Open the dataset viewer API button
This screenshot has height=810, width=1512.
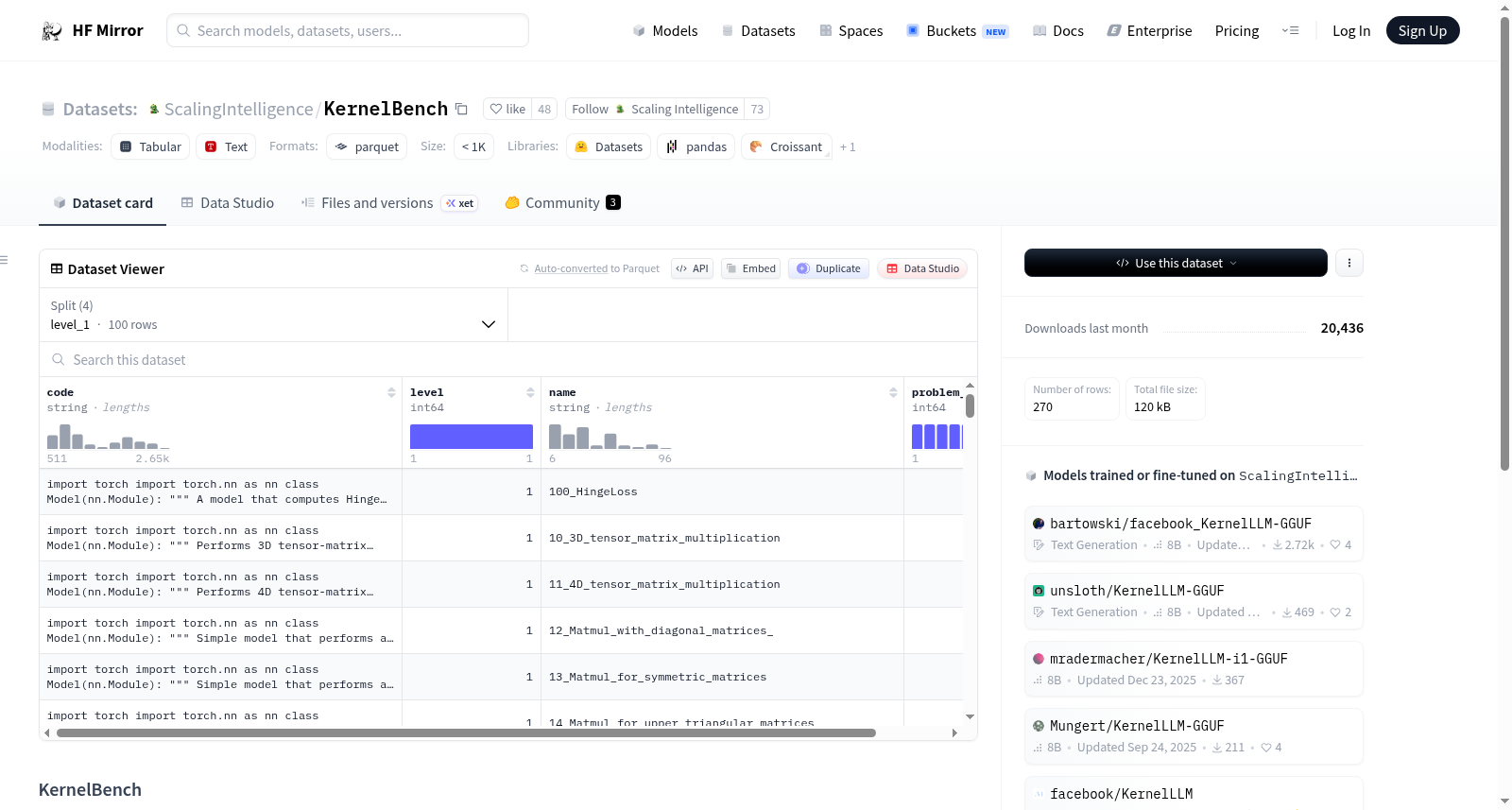pos(692,268)
